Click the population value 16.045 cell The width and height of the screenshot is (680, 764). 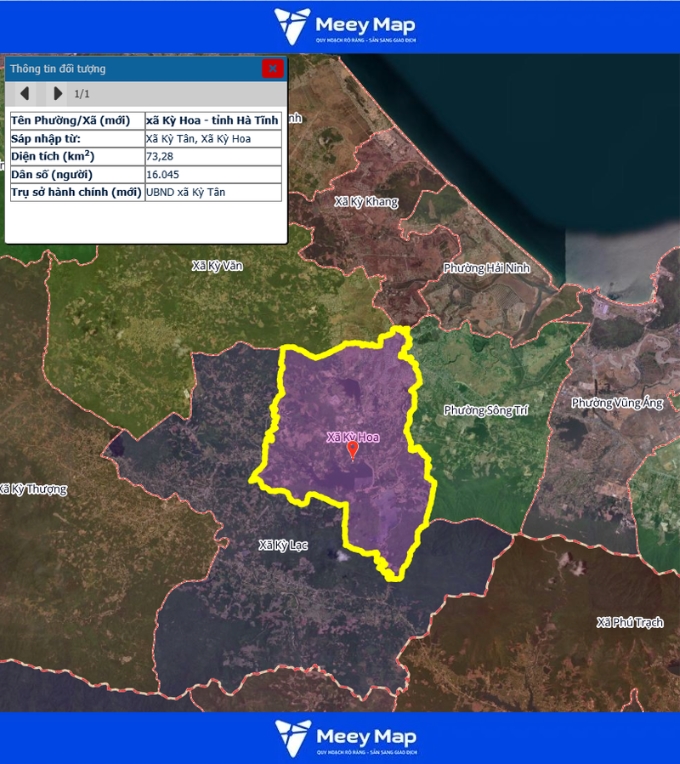212,174
